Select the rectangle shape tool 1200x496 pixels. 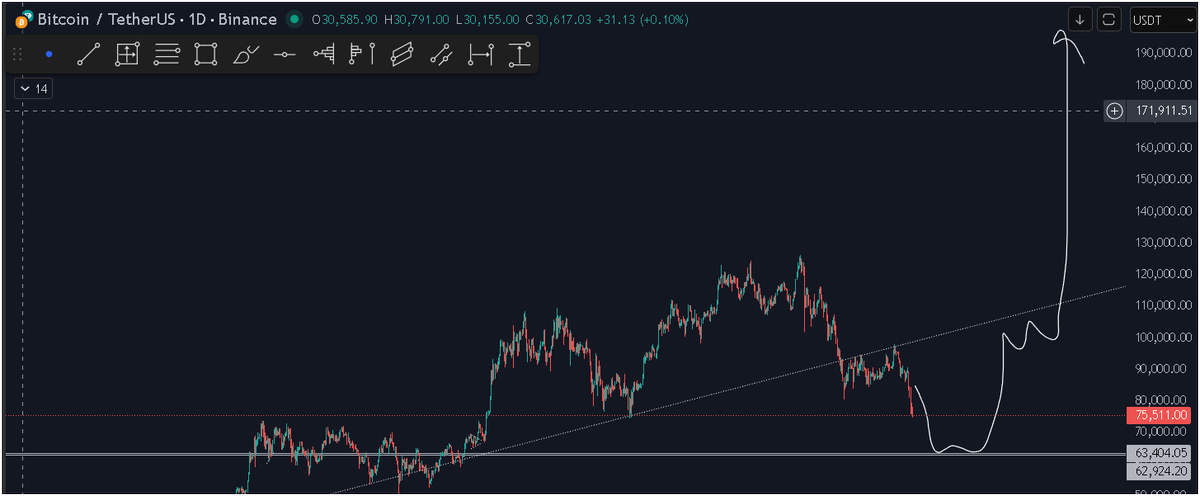pos(205,55)
